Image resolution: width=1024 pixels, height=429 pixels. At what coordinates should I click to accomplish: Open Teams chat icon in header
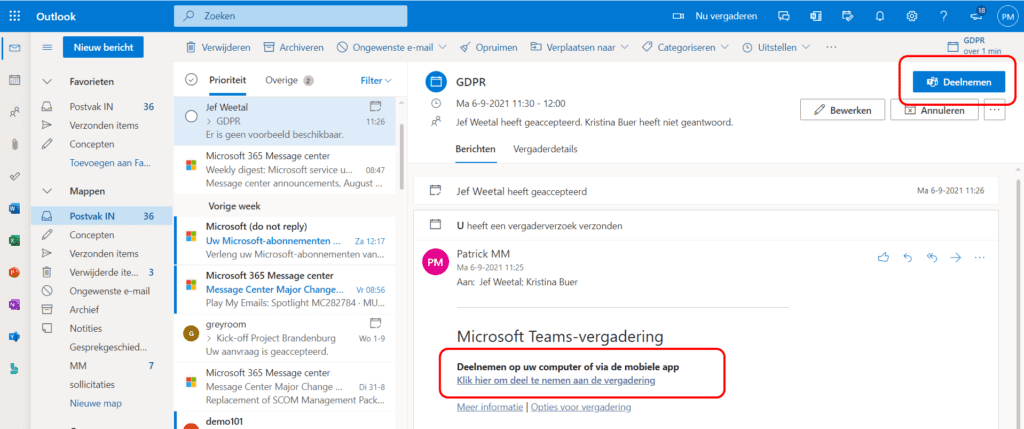point(784,16)
